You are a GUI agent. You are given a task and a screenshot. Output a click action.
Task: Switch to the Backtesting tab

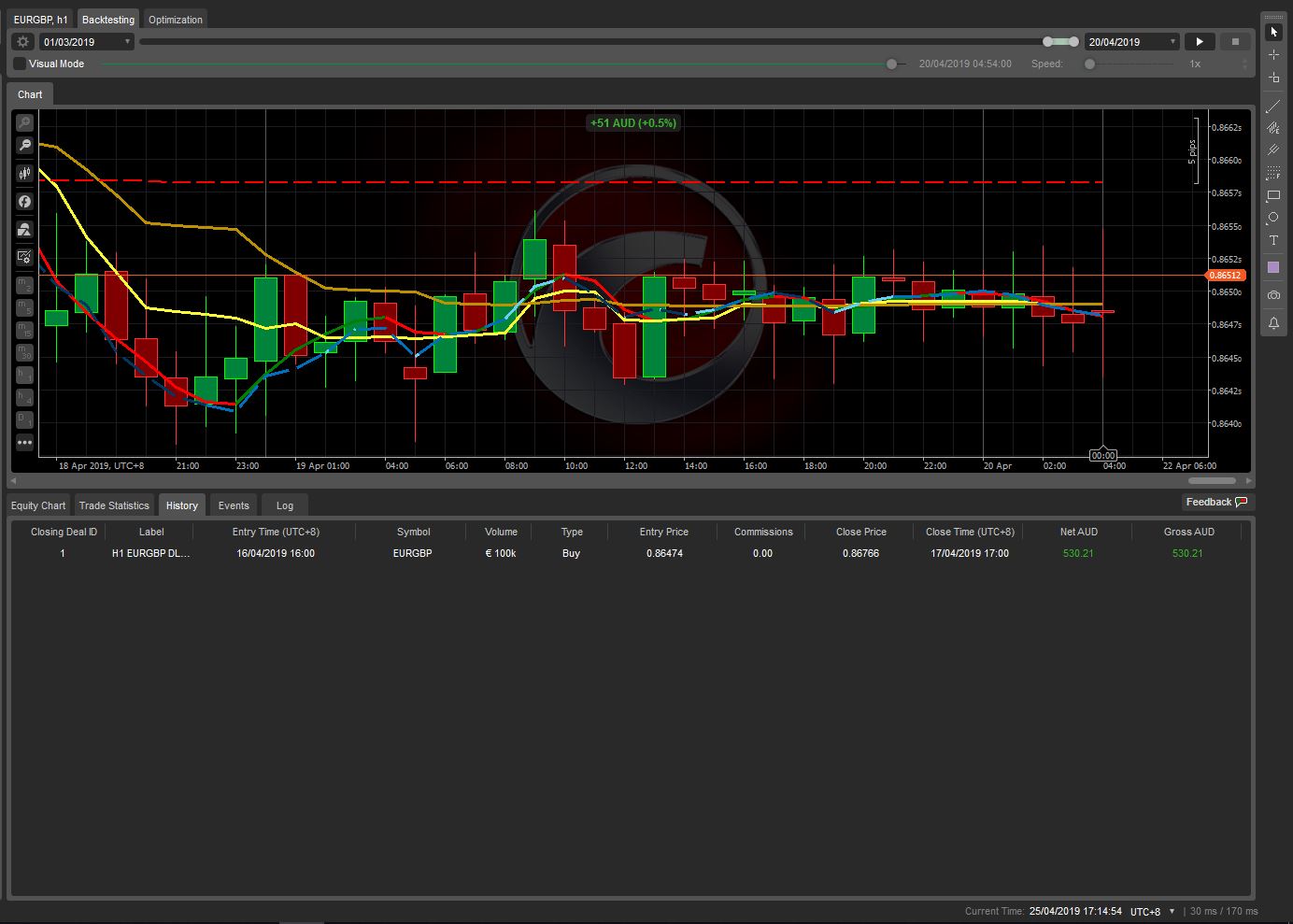pos(108,20)
